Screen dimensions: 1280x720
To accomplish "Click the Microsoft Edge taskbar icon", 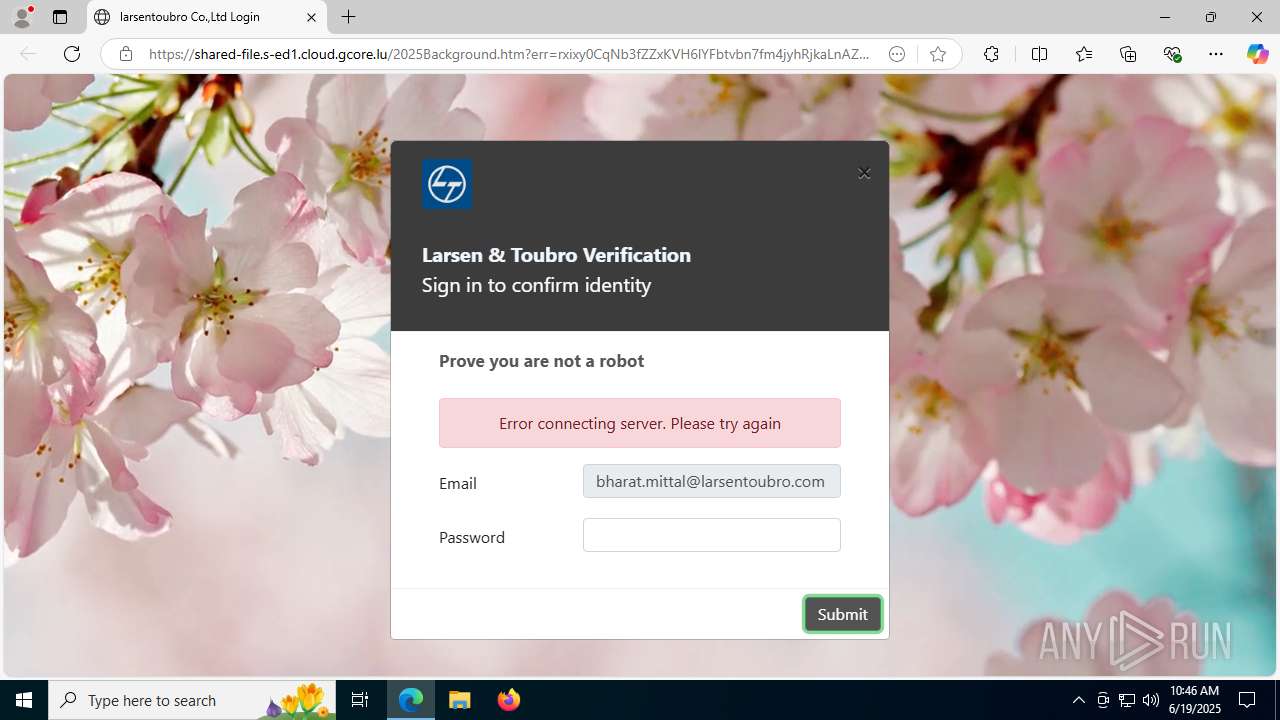I will click(411, 700).
